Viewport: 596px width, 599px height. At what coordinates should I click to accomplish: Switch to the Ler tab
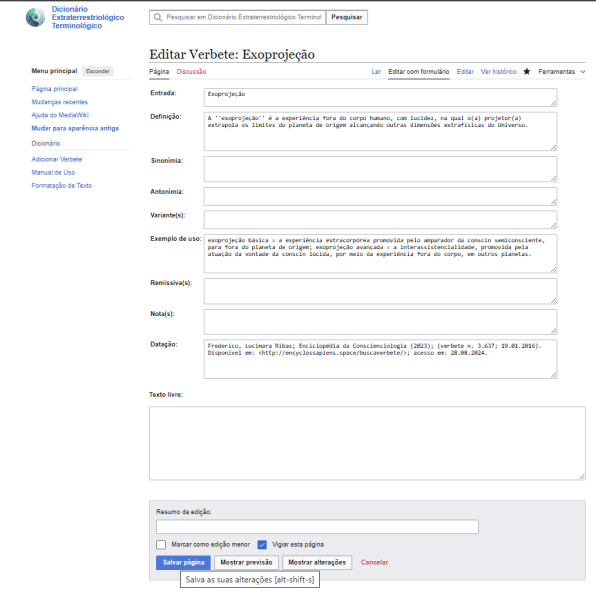[376, 71]
